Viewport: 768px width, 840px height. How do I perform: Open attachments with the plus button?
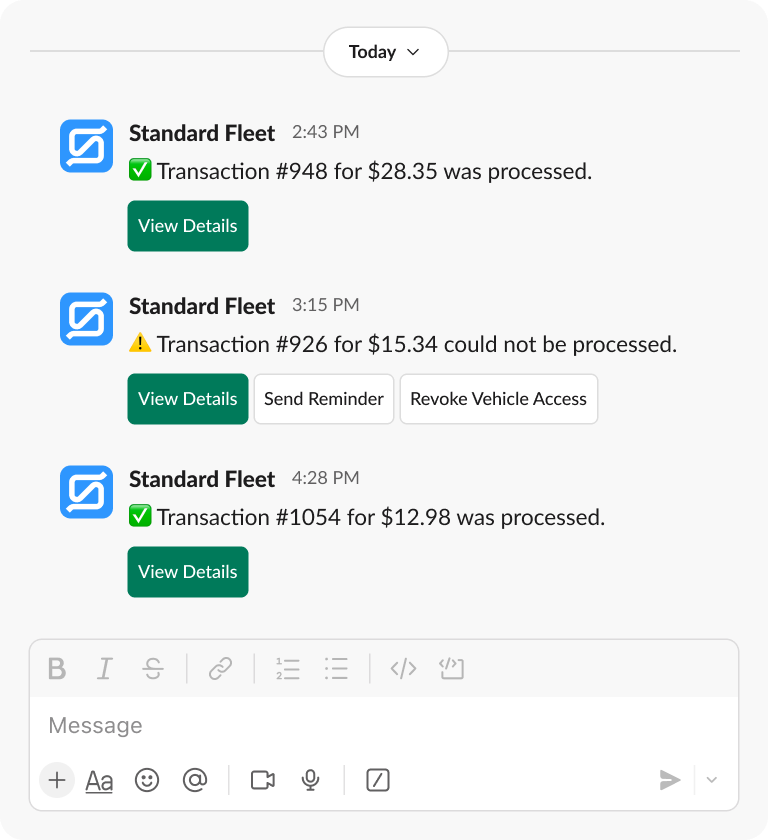click(x=57, y=780)
